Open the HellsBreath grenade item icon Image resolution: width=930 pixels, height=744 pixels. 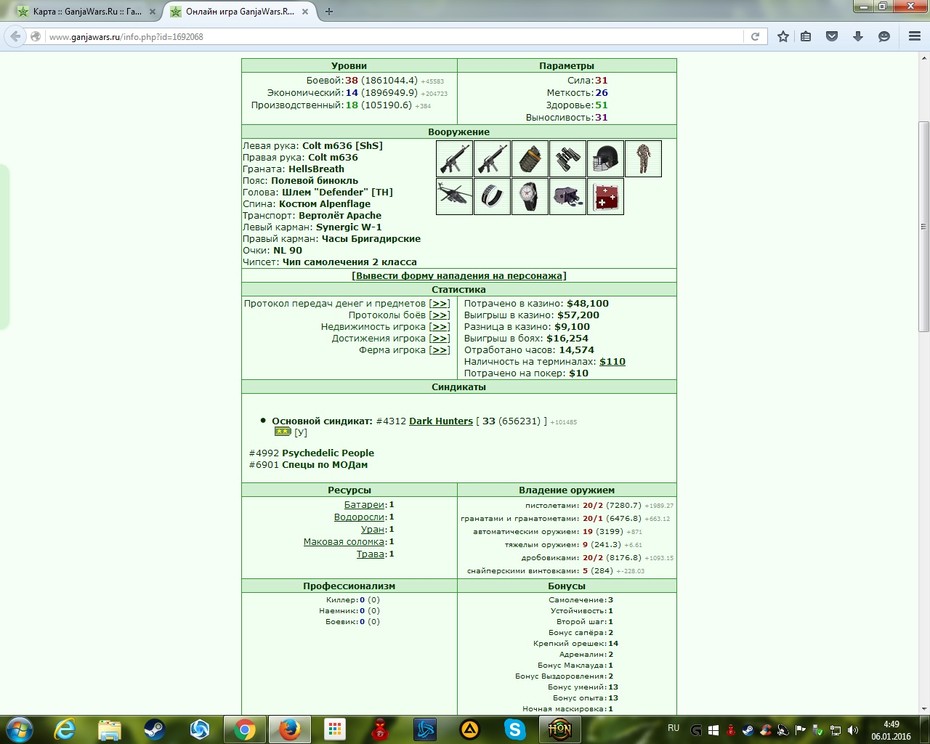click(x=530, y=158)
